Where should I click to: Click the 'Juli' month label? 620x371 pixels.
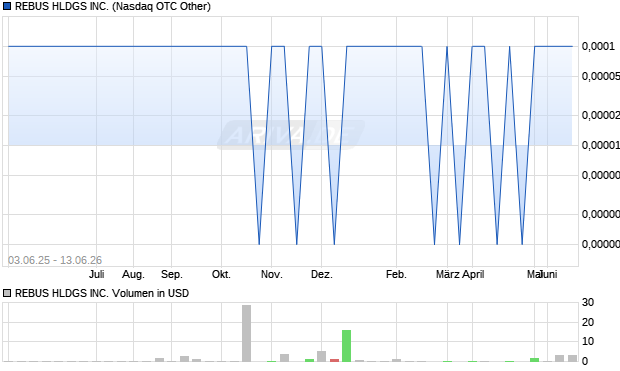(x=96, y=274)
